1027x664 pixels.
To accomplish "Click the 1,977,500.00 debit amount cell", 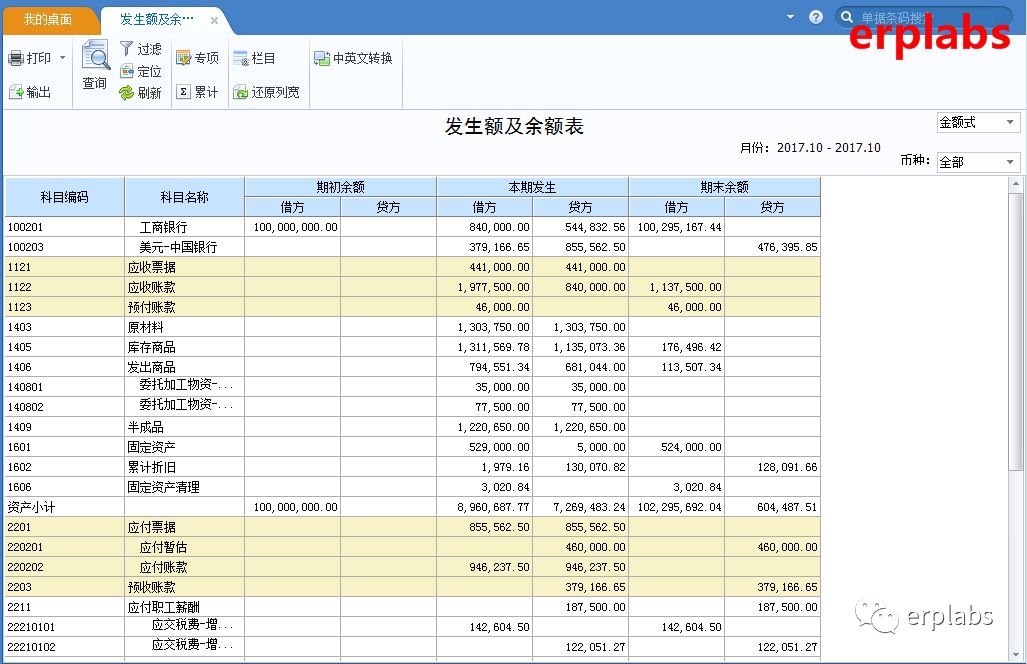I will tap(485, 287).
